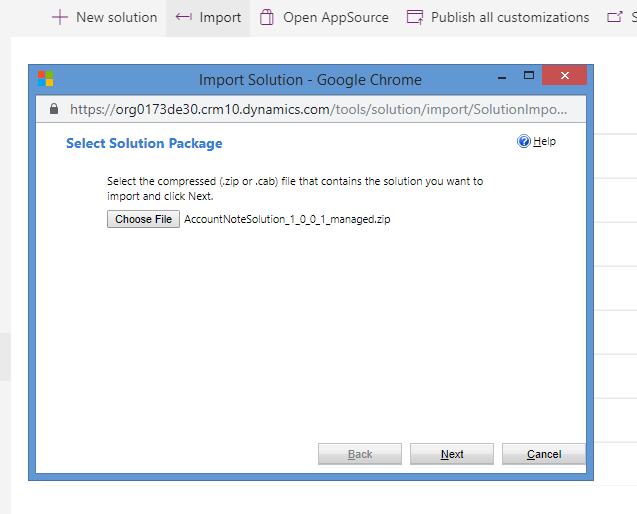The height and width of the screenshot is (514, 637).
Task: Click the partially visible icon after Publish all customizations
Action: pyautogui.click(x=613, y=17)
